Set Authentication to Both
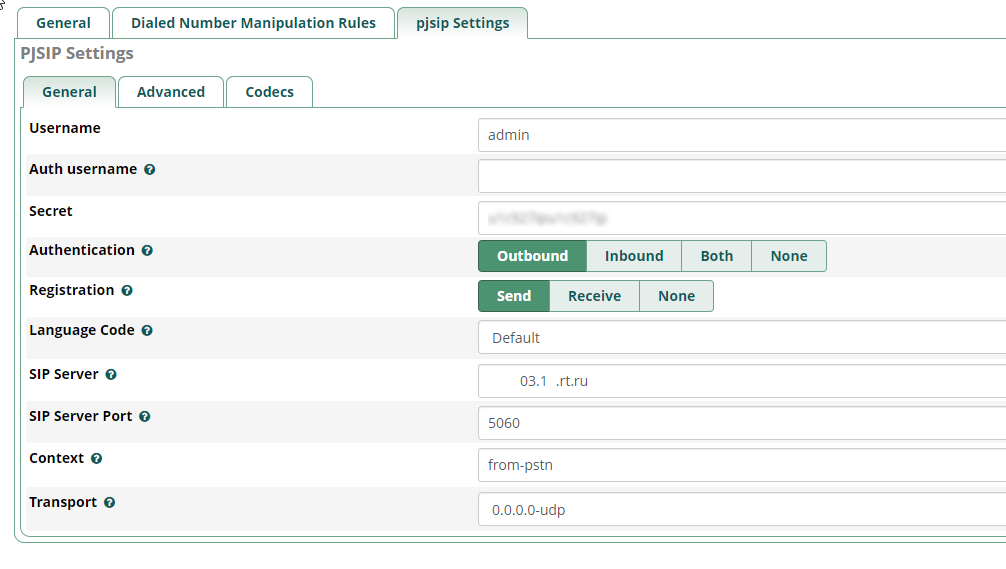The height and width of the screenshot is (569, 1006). (716, 256)
